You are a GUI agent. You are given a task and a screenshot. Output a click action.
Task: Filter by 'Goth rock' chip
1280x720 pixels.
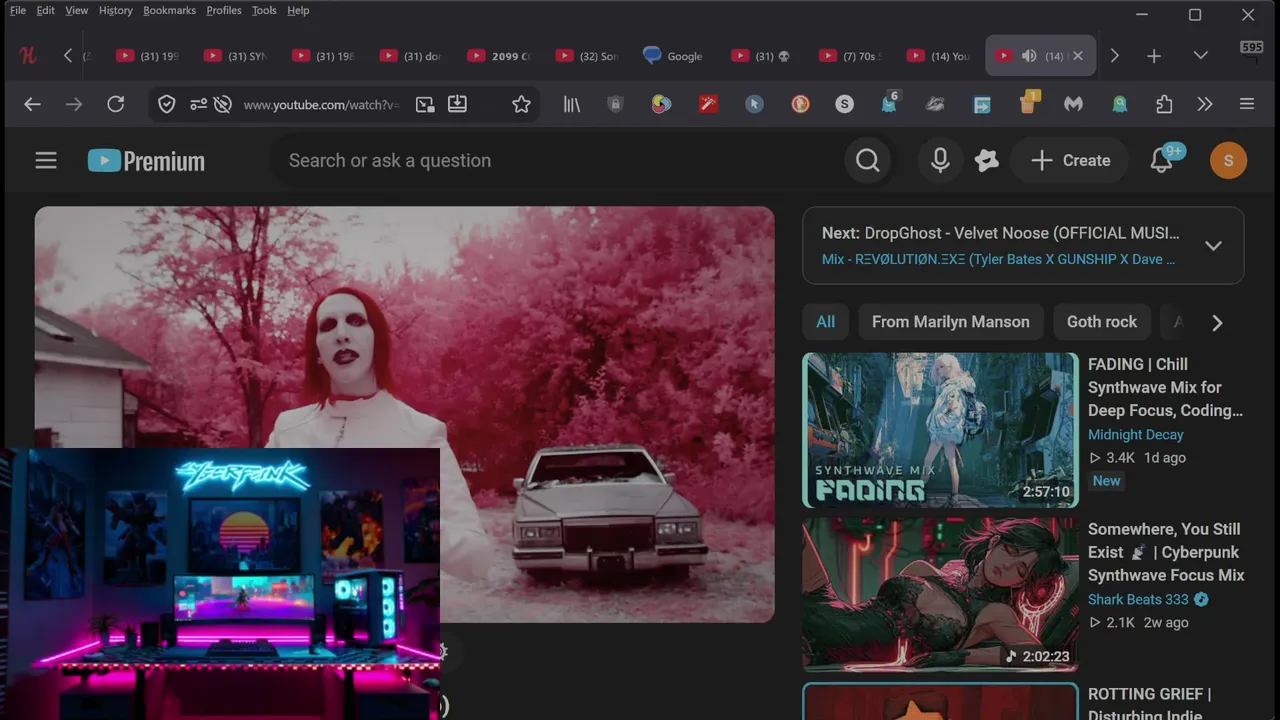click(x=1102, y=322)
